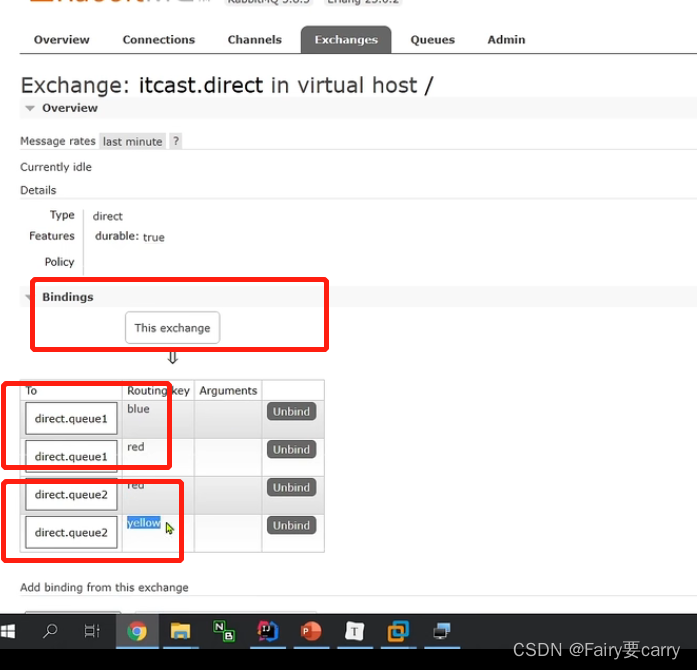Screen dimensions: 697x670
Task: Switch to Google Chrome on taskbar
Action: pos(137,631)
